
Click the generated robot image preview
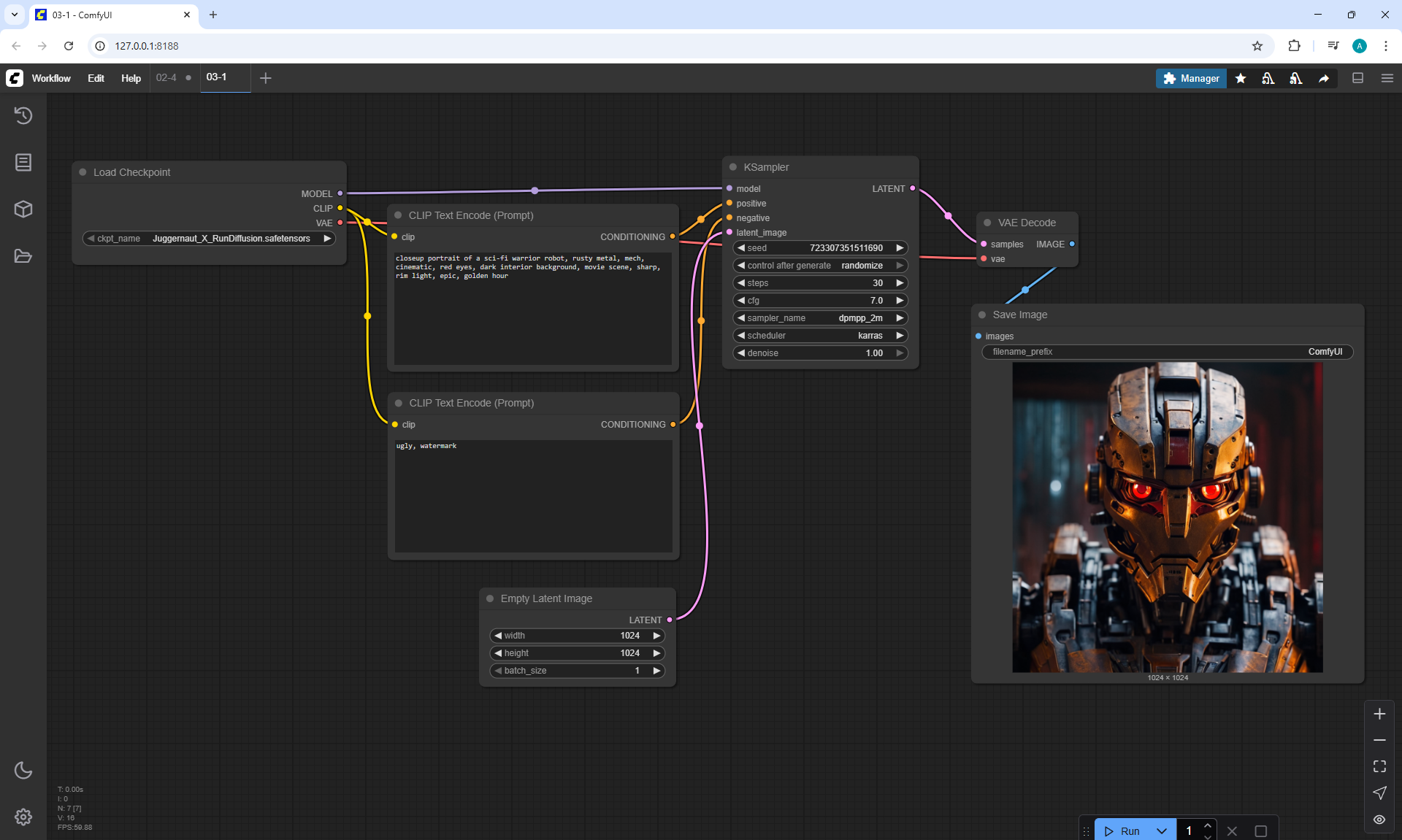1167,517
